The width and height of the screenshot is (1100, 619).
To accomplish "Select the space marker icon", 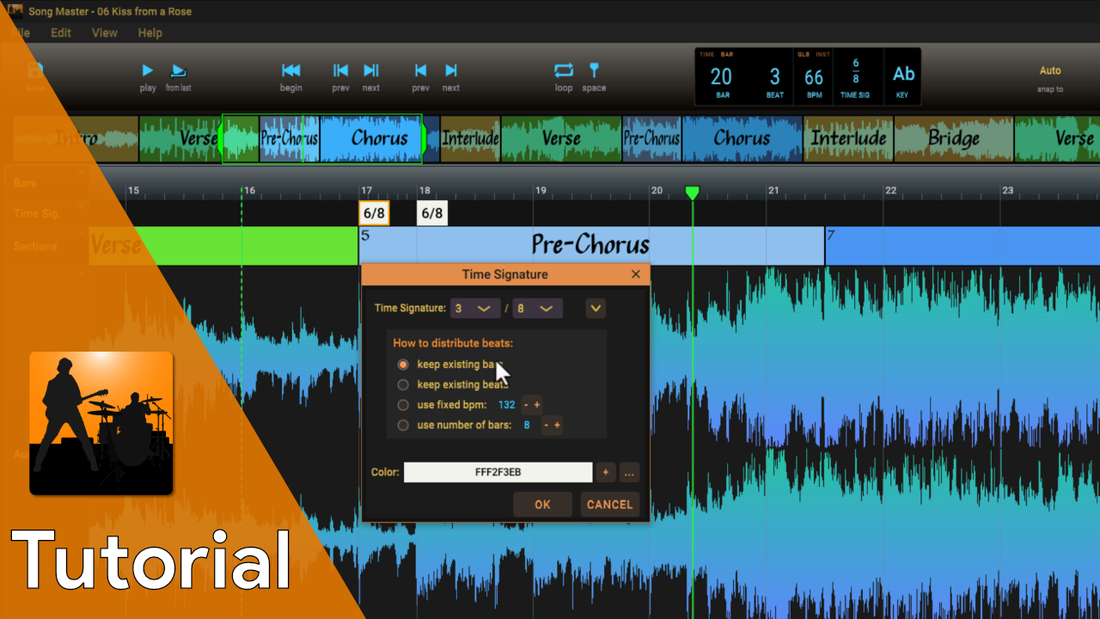I will [x=594, y=72].
